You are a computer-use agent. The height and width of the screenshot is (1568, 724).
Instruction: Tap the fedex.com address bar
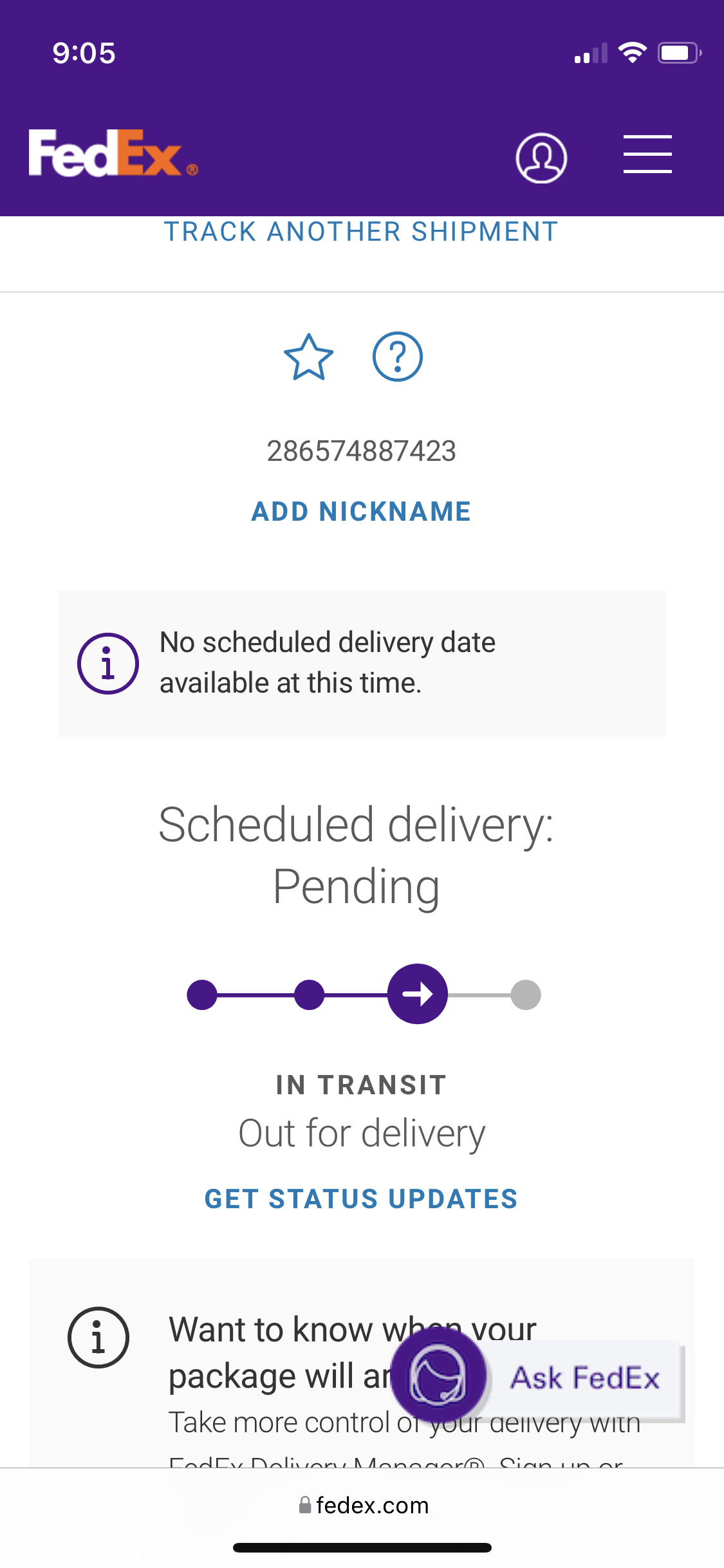364,1506
